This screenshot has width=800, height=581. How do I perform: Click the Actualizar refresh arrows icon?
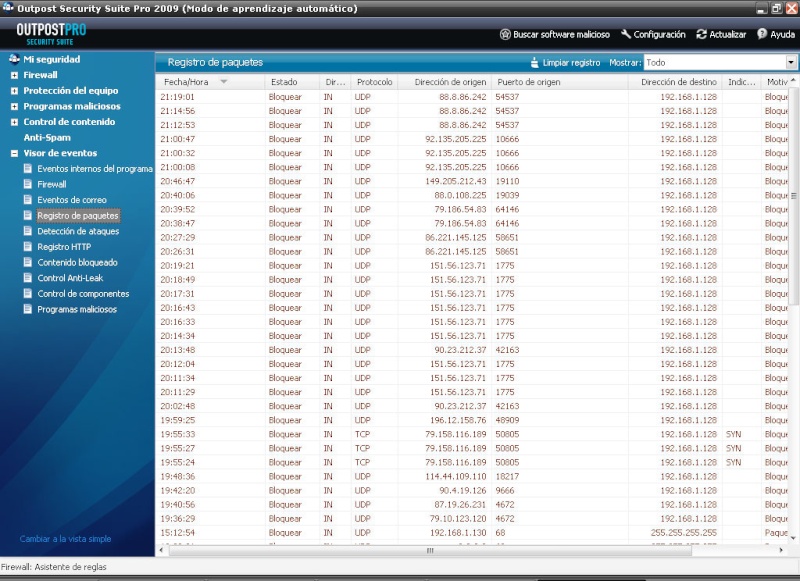coord(702,34)
